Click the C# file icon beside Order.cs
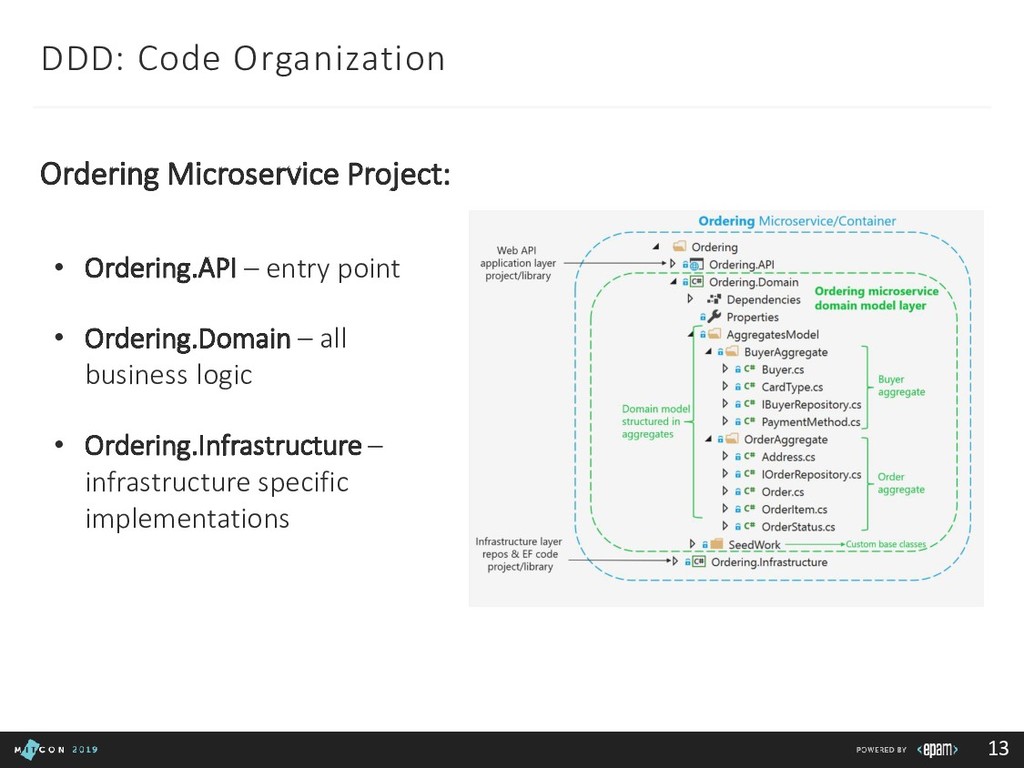This screenshot has height=768, width=1024. point(749,492)
